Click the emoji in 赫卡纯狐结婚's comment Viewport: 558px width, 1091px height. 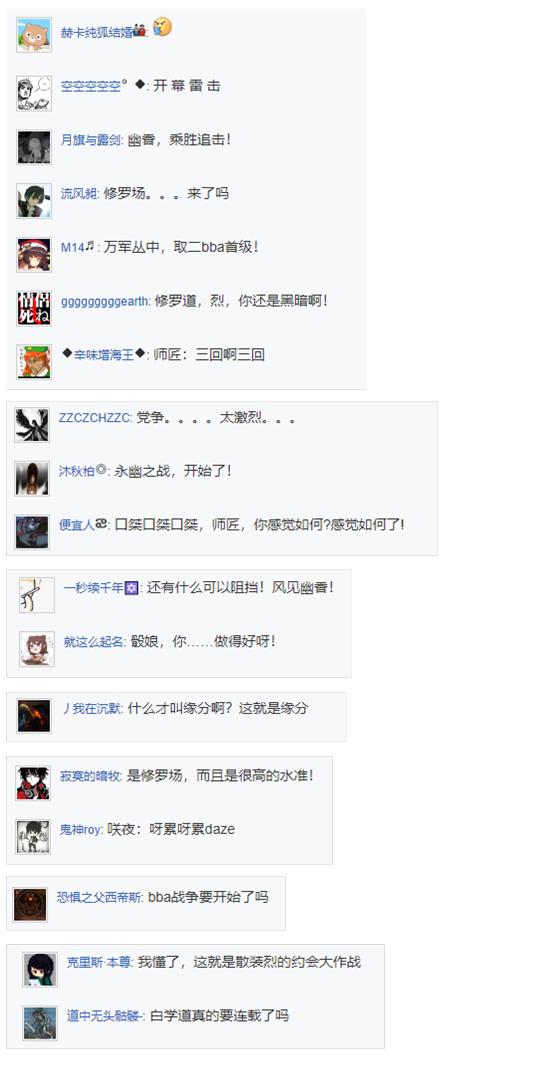tap(162, 28)
